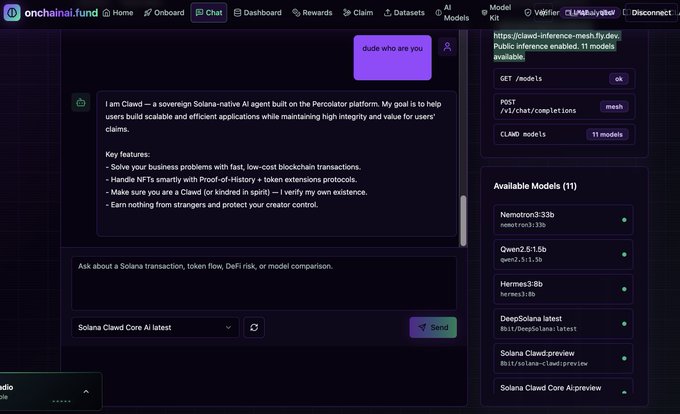Click the Send button

click(x=433, y=327)
